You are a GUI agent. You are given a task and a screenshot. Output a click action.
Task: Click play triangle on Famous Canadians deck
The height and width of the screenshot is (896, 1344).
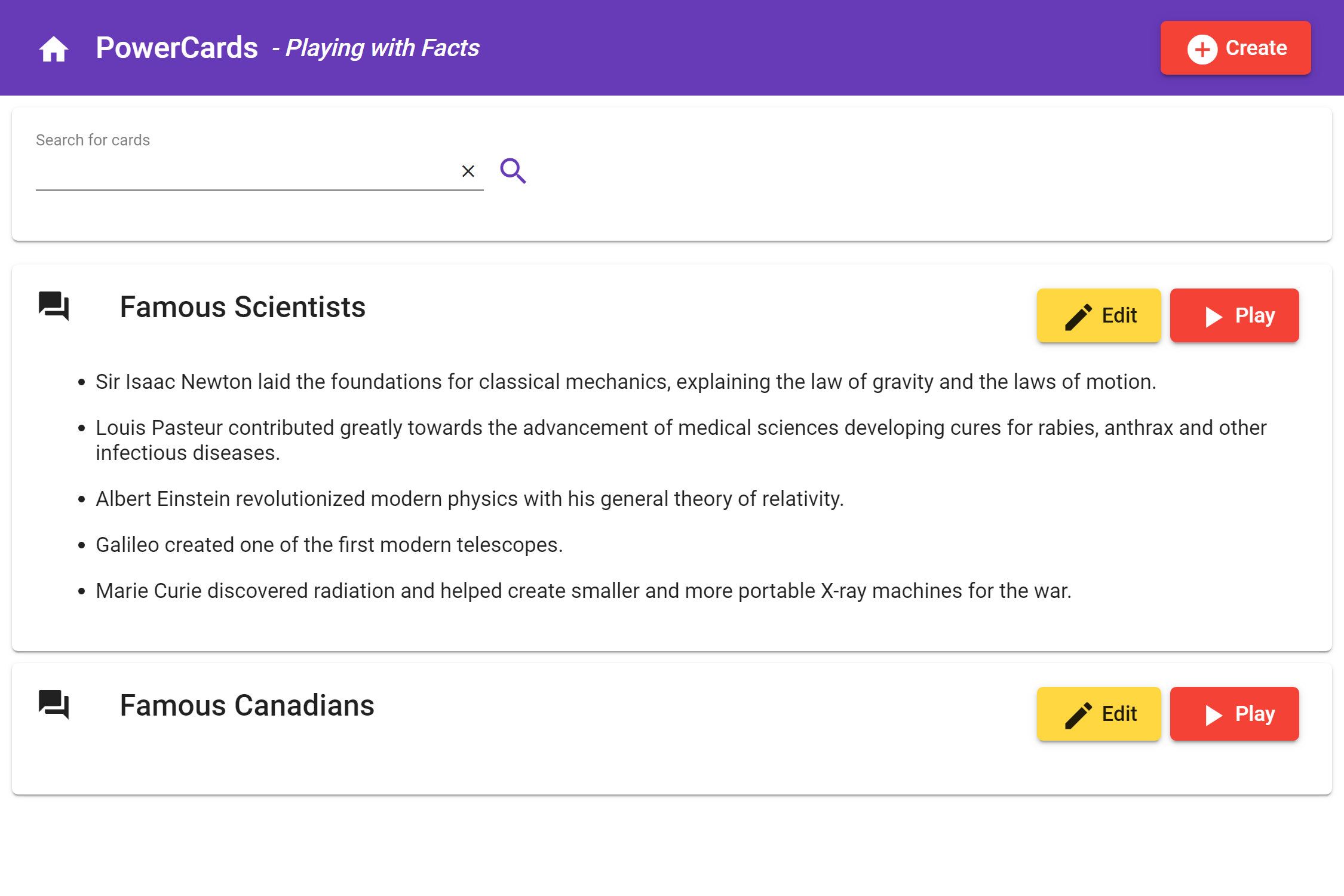click(x=1213, y=714)
